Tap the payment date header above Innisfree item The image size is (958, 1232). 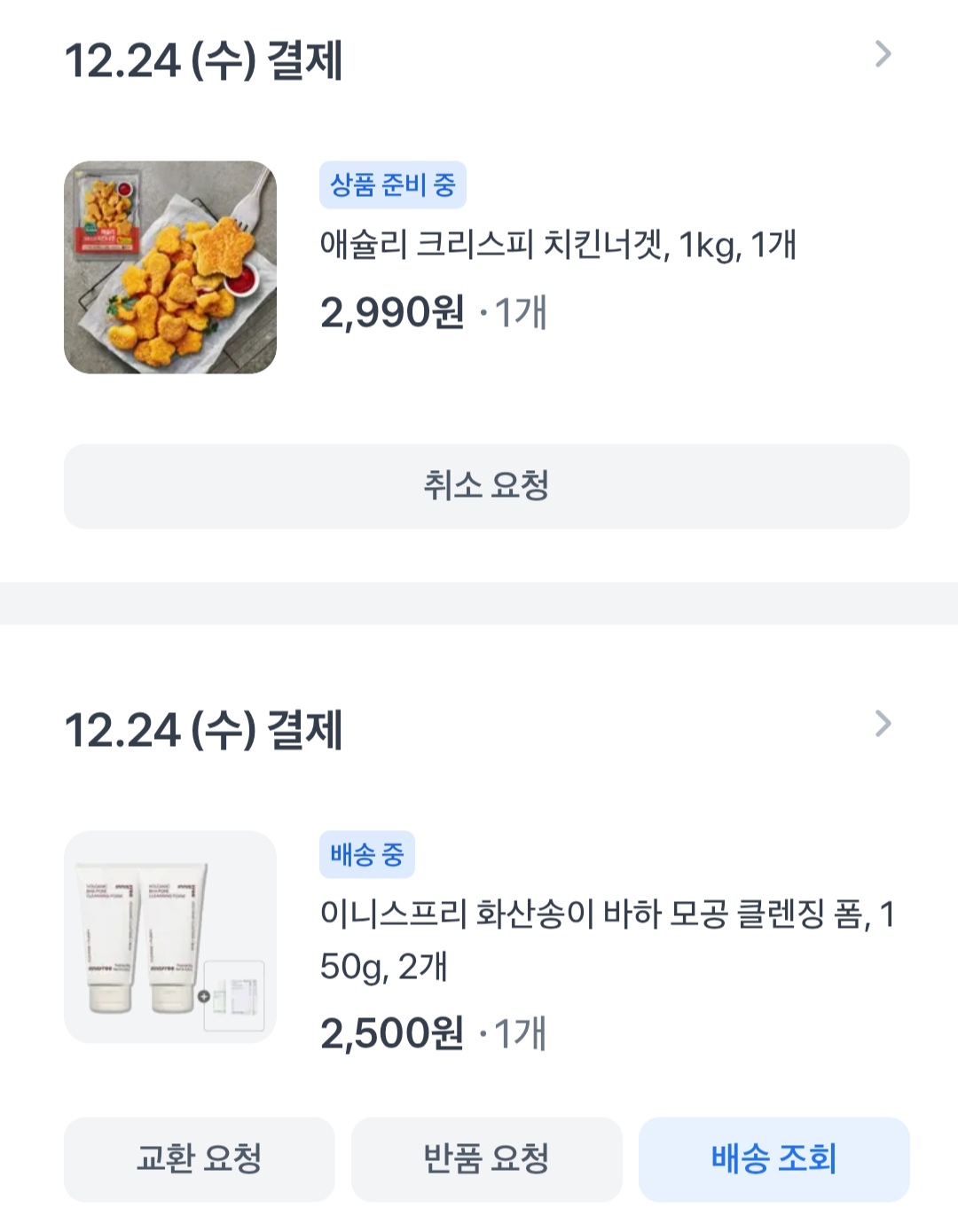[204, 730]
